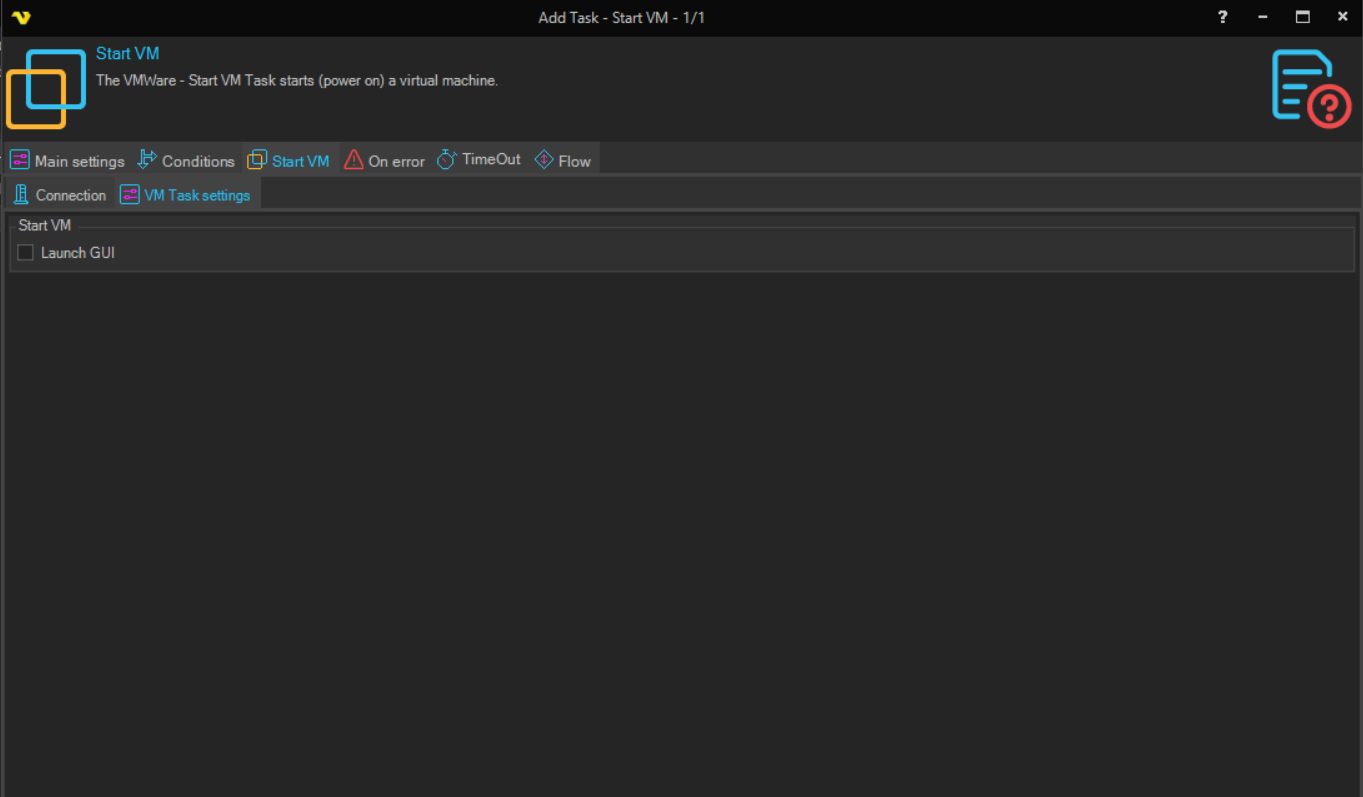The width and height of the screenshot is (1363, 797).
Task: Click the sliders icon on Main settings tab
Action: coord(20,160)
